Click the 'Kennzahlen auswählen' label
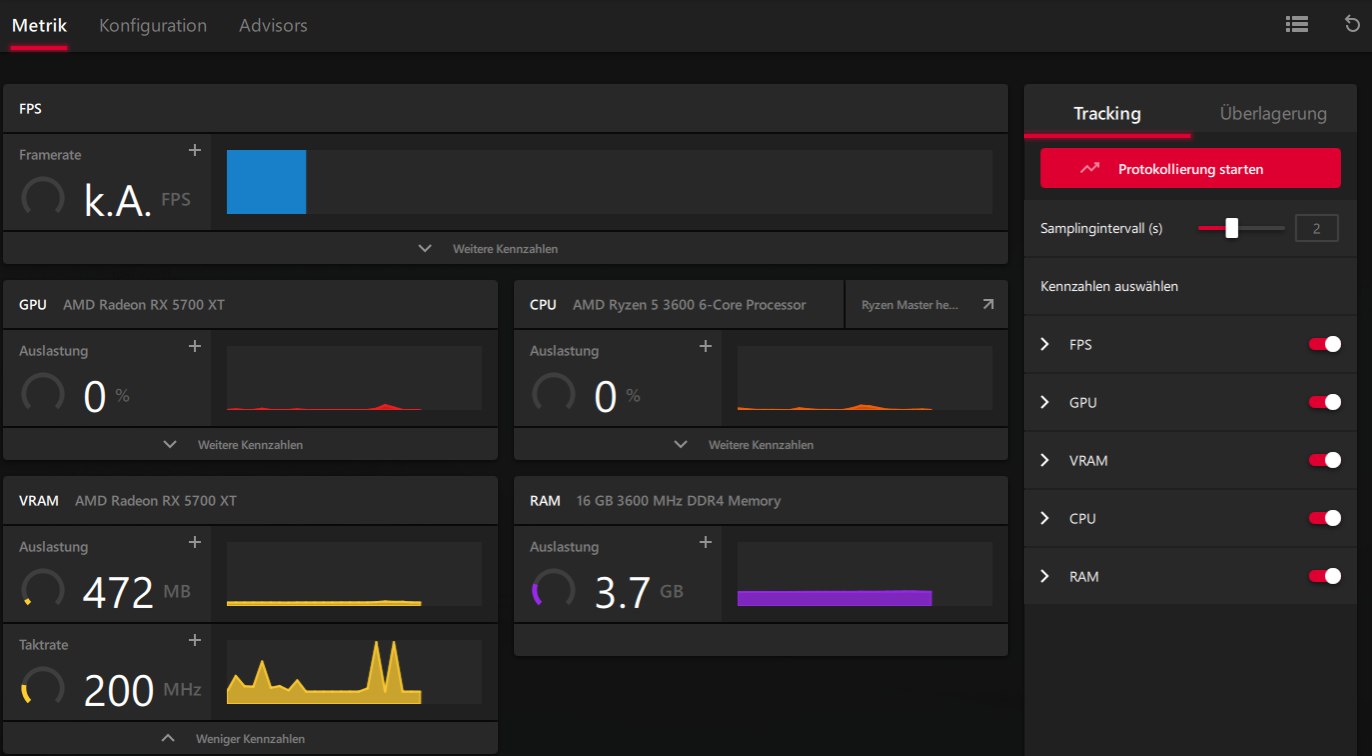The width and height of the screenshot is (1372, 756). pyautogui.click(x=1109, y=286)
